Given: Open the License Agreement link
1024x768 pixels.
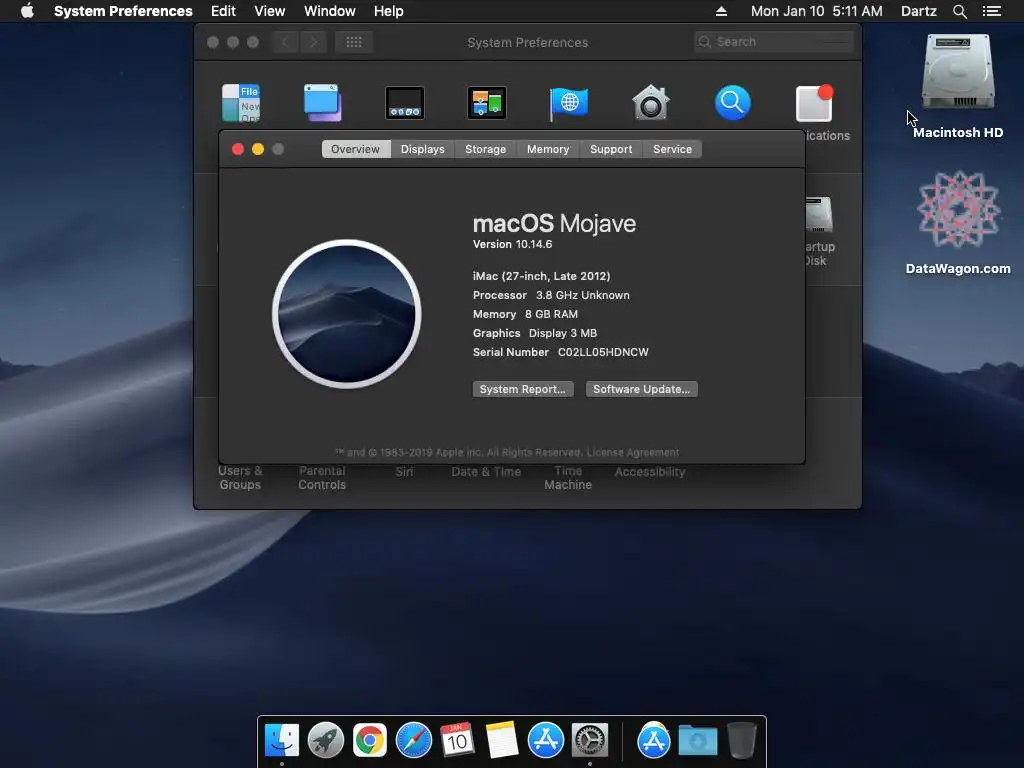Looking at the screenshot, I should pyautogui.click(x=632, y=453).
